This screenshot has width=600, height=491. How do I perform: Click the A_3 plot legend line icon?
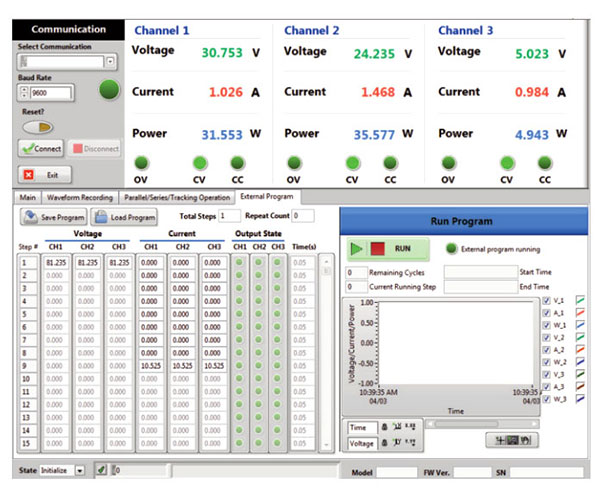[580, 386]
